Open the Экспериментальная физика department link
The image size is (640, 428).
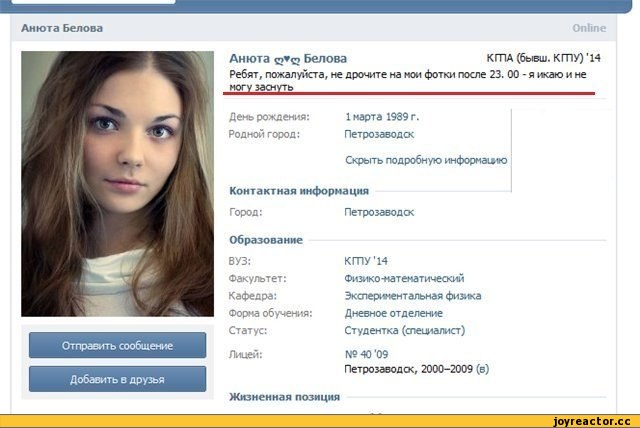click(413, 296)
